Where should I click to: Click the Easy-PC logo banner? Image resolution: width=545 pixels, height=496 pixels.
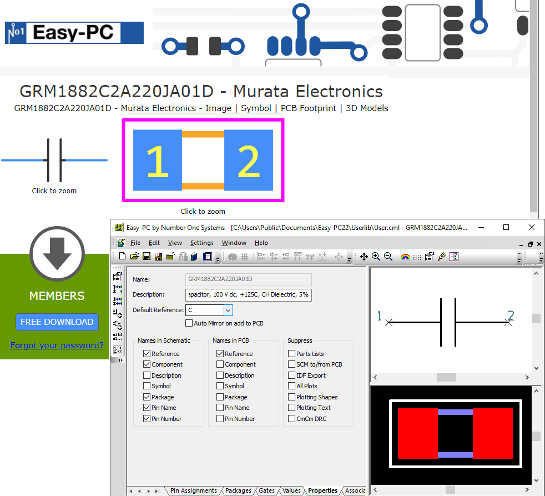[x=74, y=33]
